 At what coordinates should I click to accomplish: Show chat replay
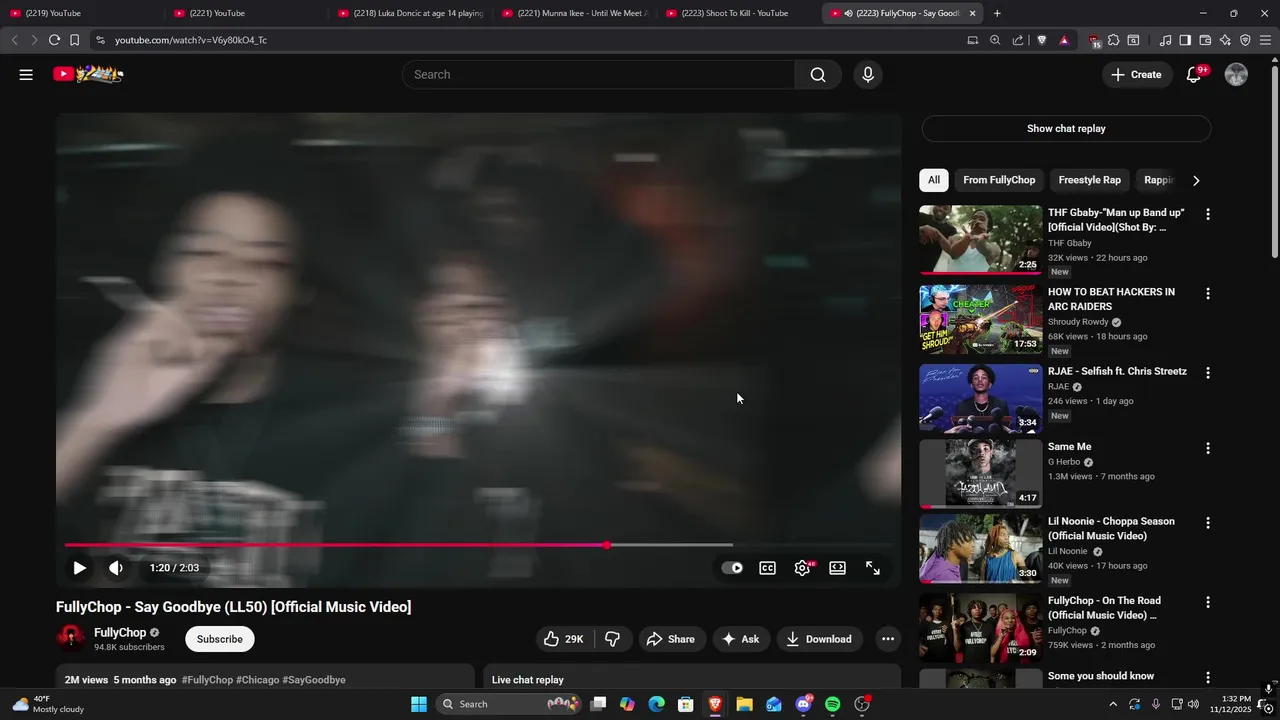pos(1066,128)
